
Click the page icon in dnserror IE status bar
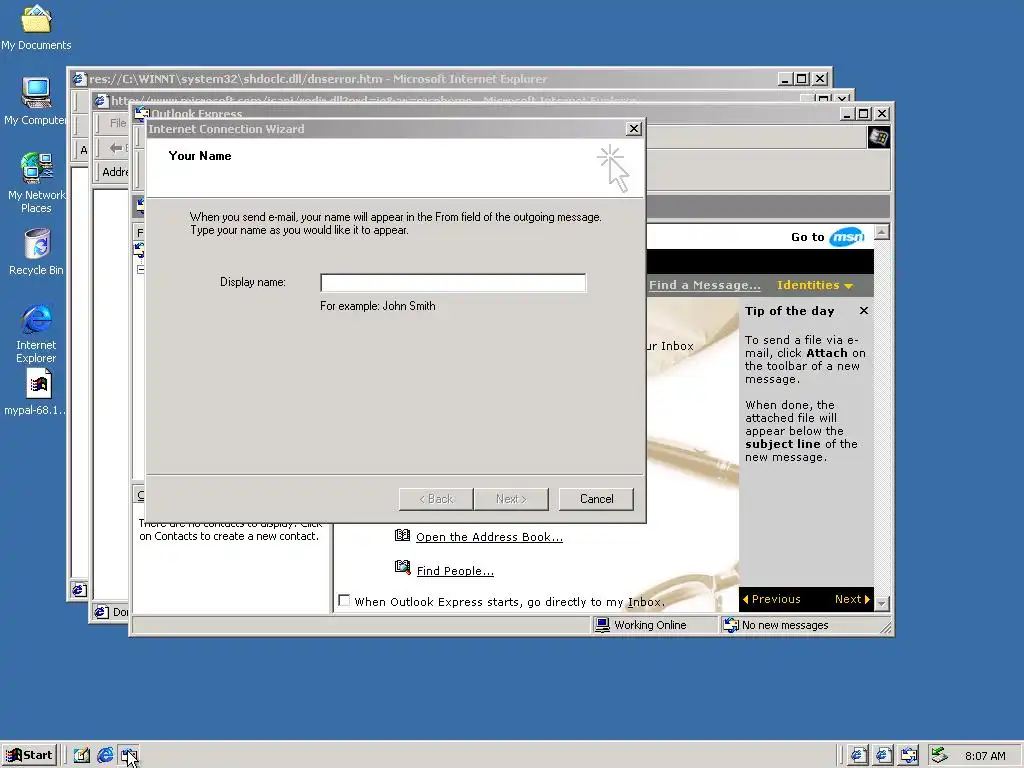79,590
